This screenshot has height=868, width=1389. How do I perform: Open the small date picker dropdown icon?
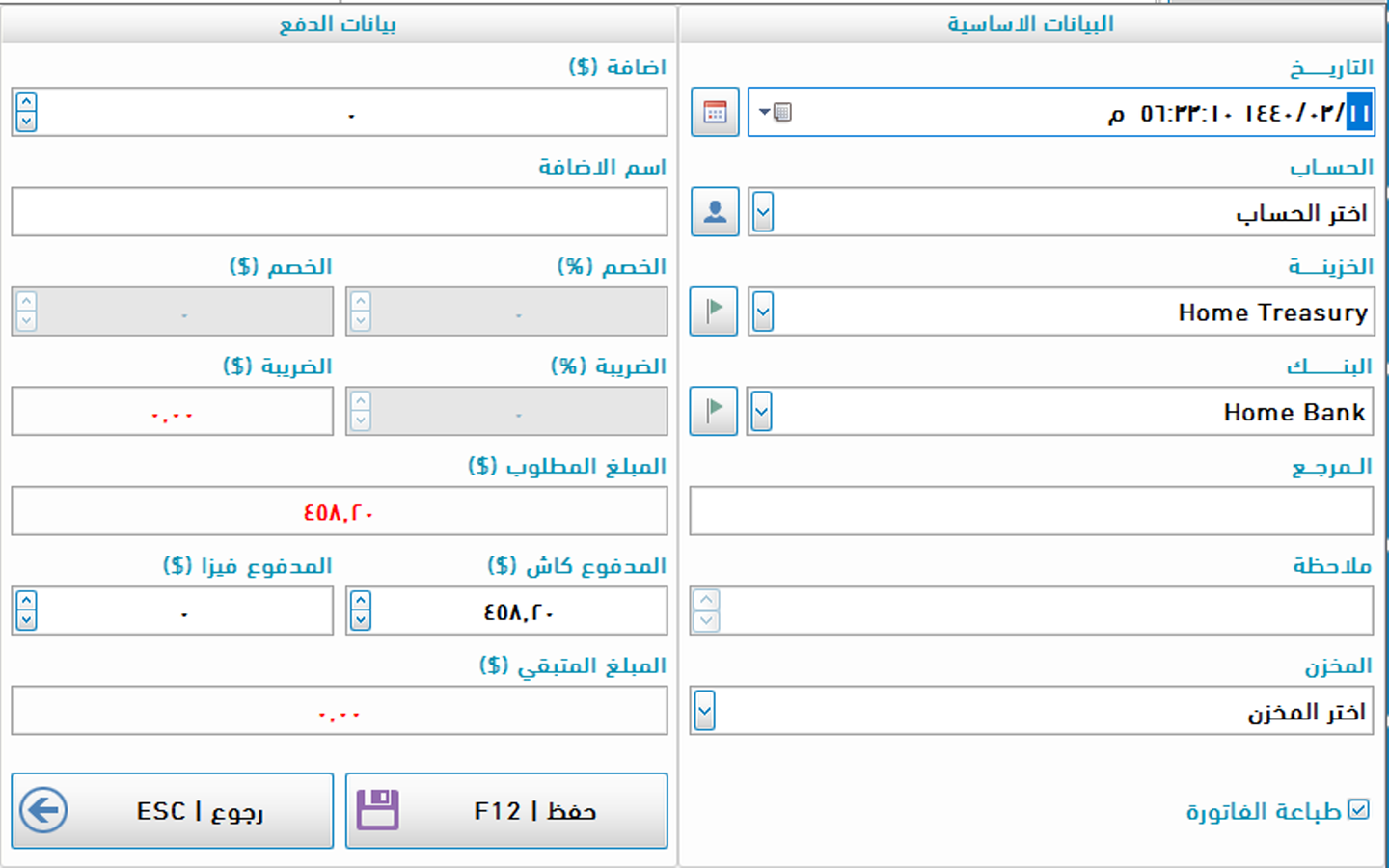(x=776, y=112)
